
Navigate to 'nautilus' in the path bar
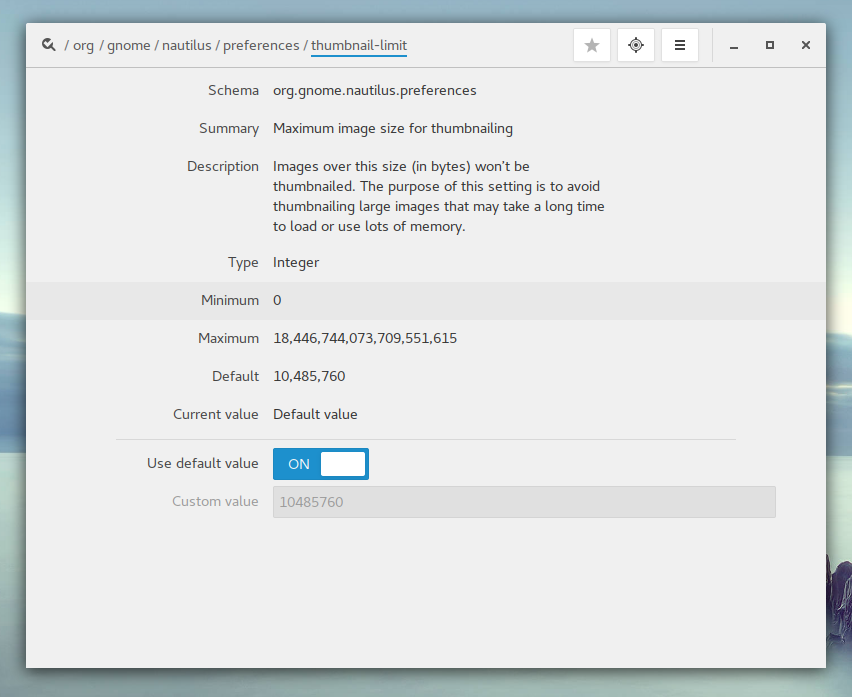[x=186, y=45]
